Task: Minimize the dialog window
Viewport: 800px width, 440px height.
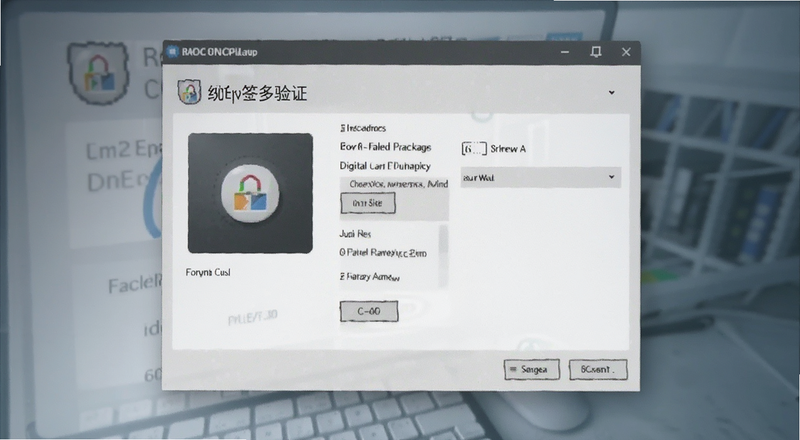Action: coord(565,52)
